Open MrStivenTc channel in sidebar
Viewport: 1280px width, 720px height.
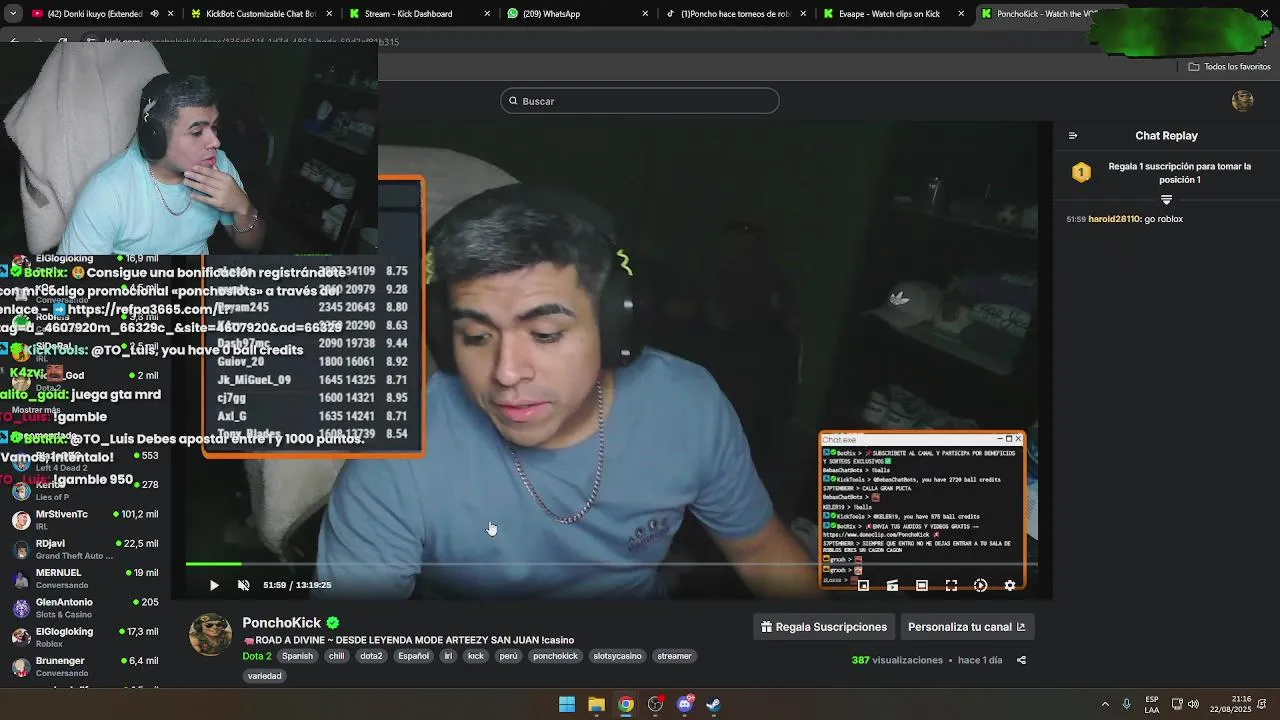pos(85,520)
